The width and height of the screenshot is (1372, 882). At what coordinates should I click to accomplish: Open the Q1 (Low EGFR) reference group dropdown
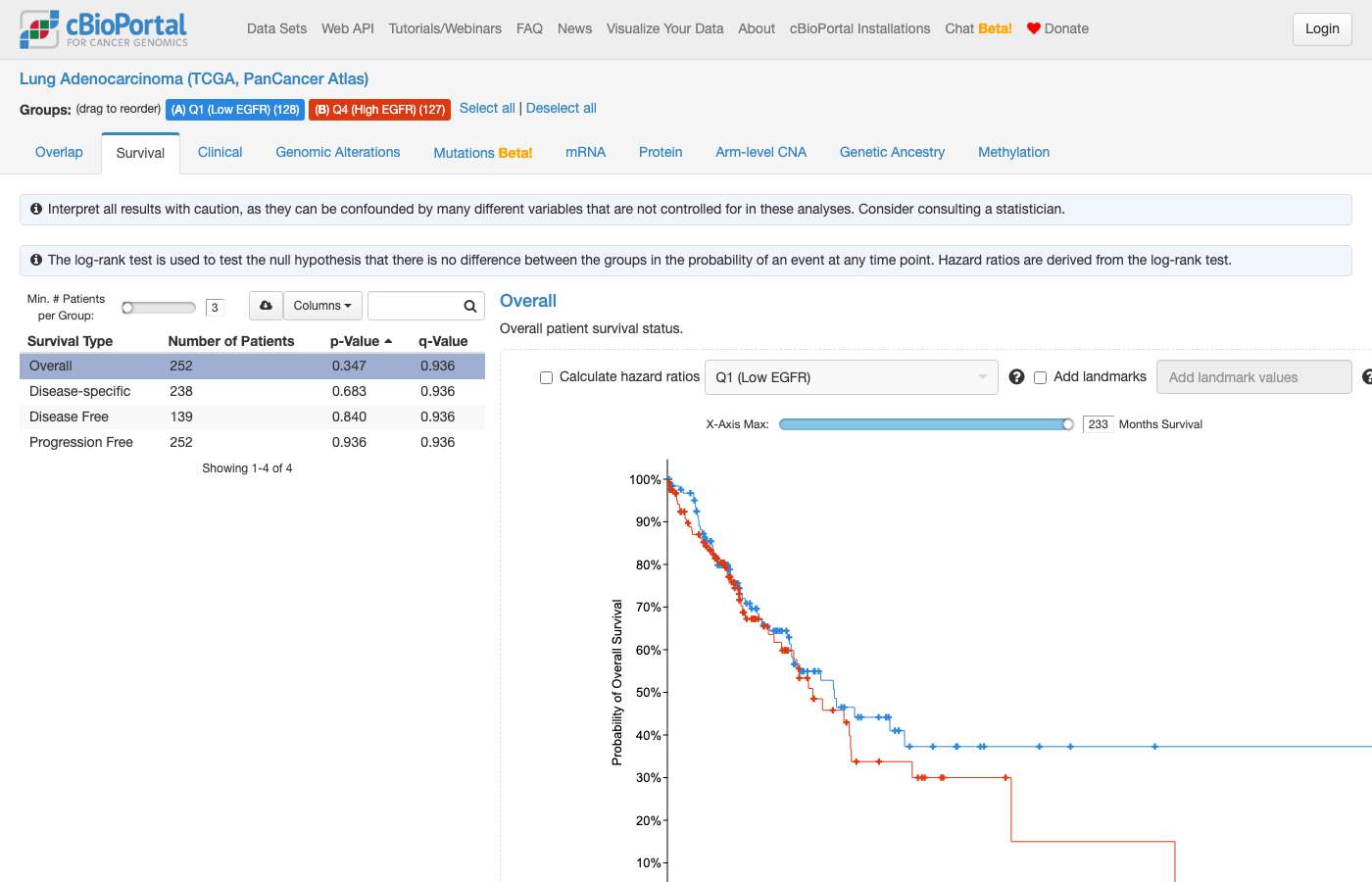(852, 377)
